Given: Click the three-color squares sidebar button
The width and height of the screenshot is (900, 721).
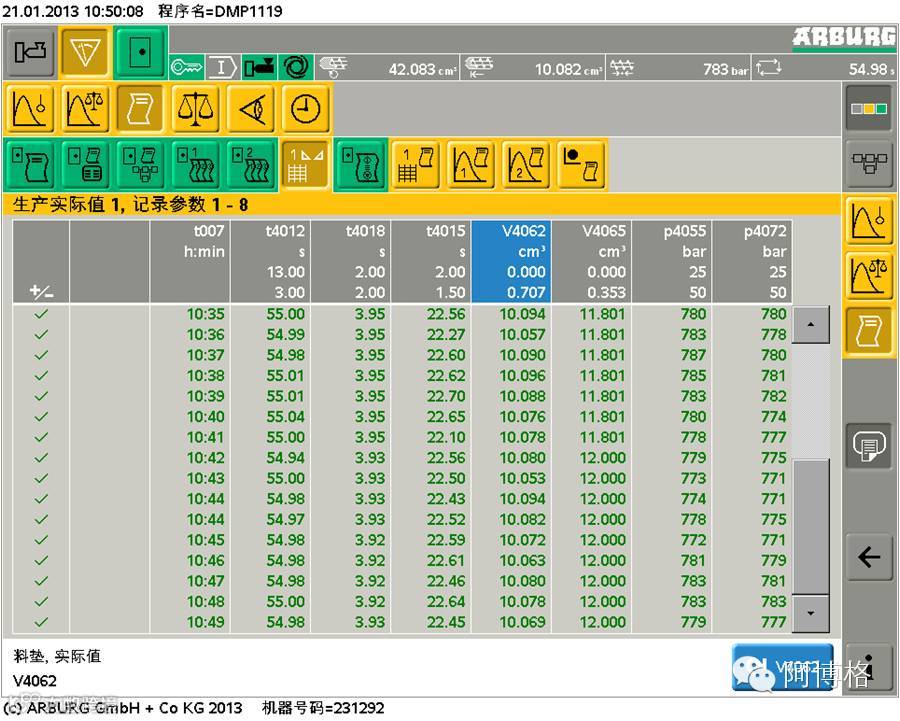Looking at the screenshot, I should point(869,108).
